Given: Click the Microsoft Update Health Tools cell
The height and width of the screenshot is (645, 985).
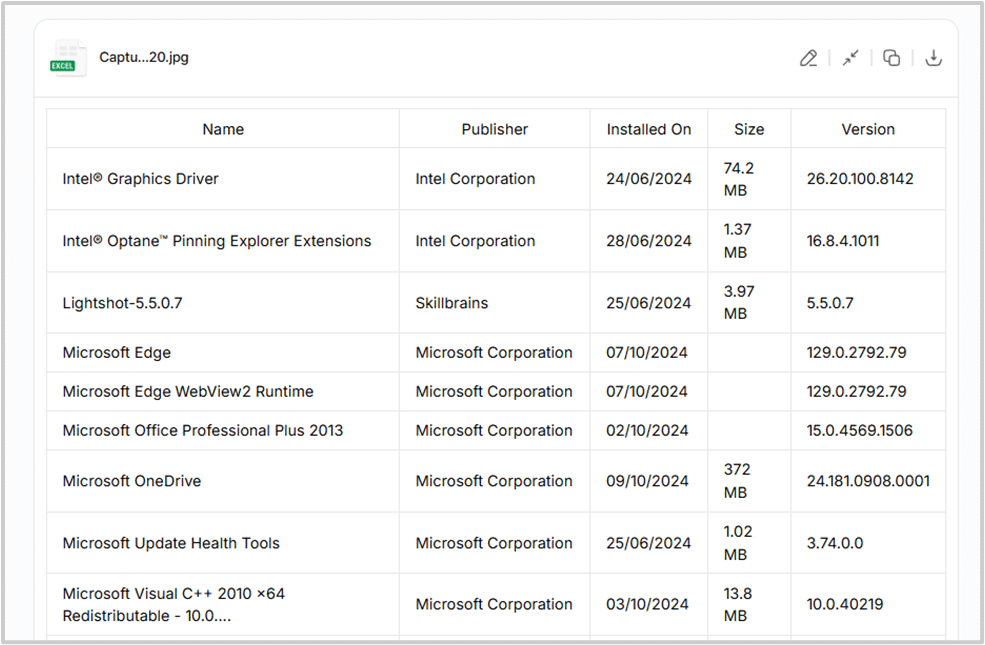Looking at the screenshot, I should 171,543.
